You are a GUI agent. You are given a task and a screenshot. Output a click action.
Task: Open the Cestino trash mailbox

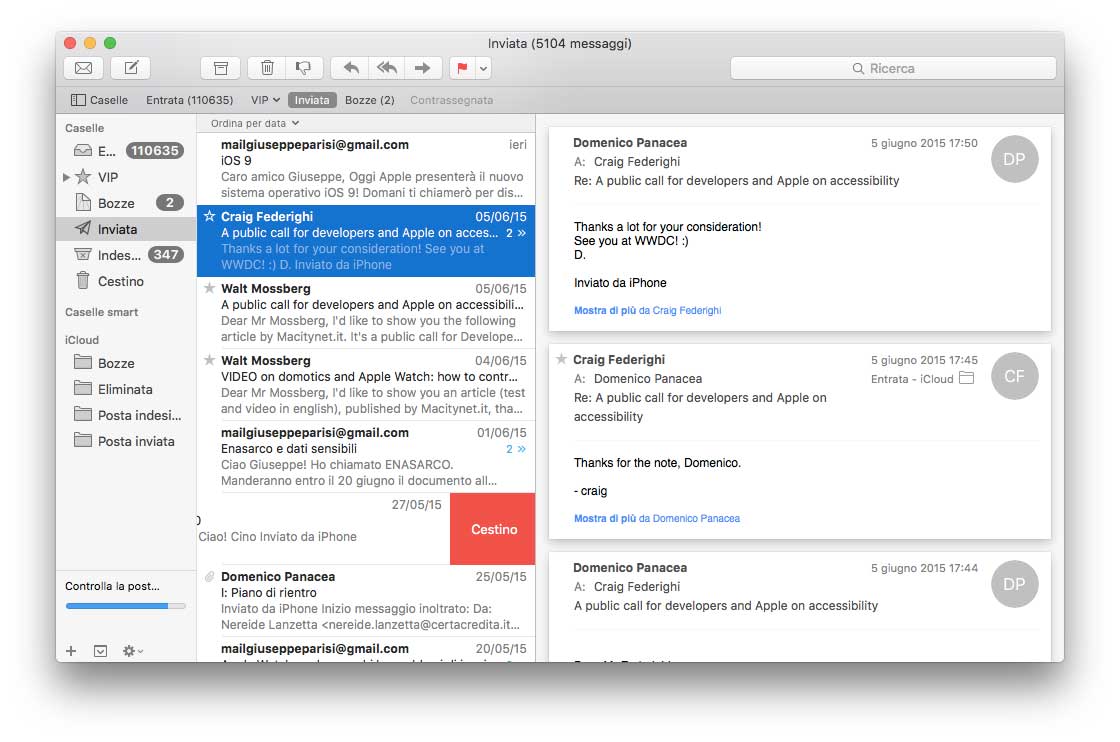coord(126,281)
